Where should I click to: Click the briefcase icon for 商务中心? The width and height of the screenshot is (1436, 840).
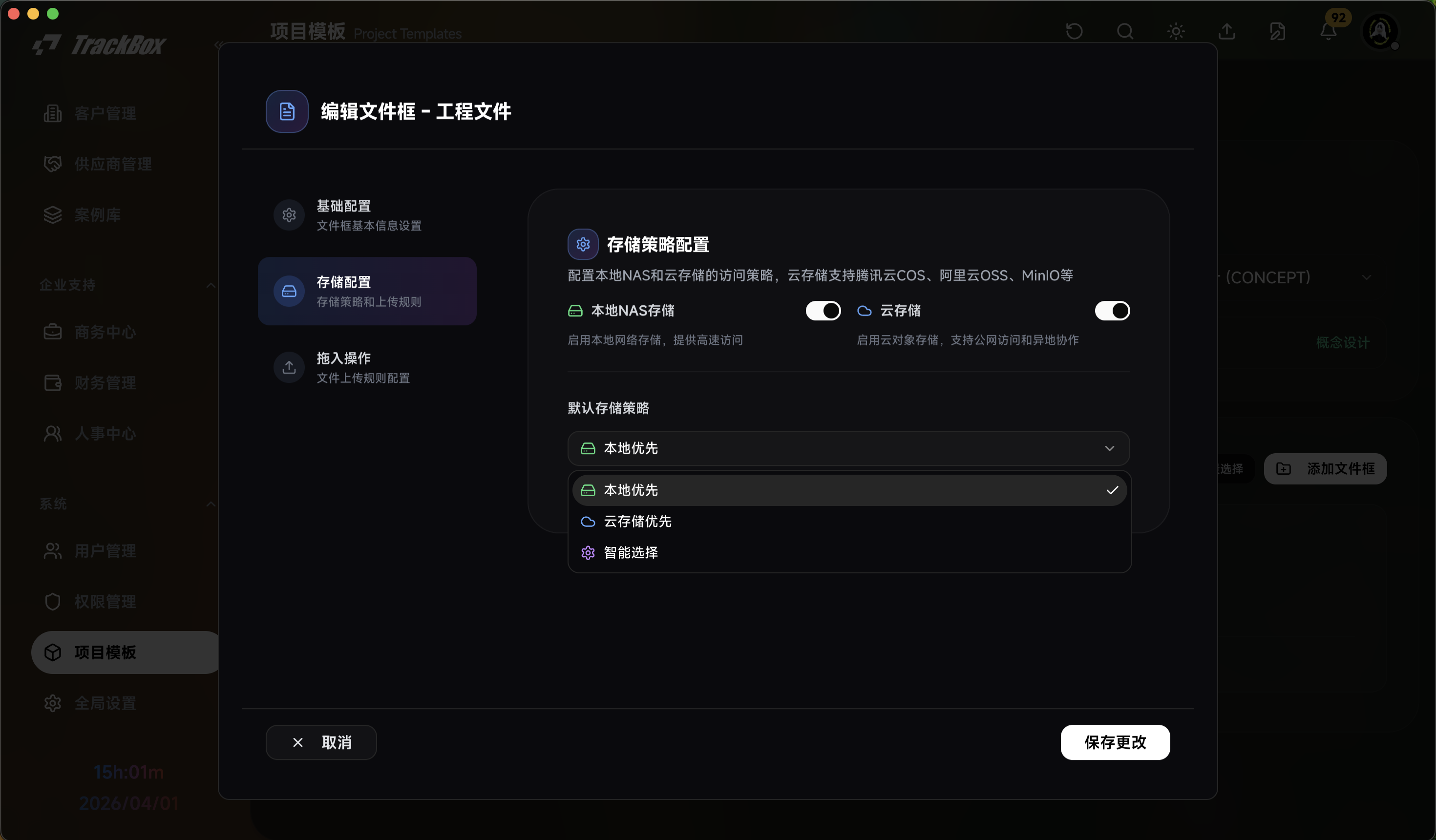point(53,332)
